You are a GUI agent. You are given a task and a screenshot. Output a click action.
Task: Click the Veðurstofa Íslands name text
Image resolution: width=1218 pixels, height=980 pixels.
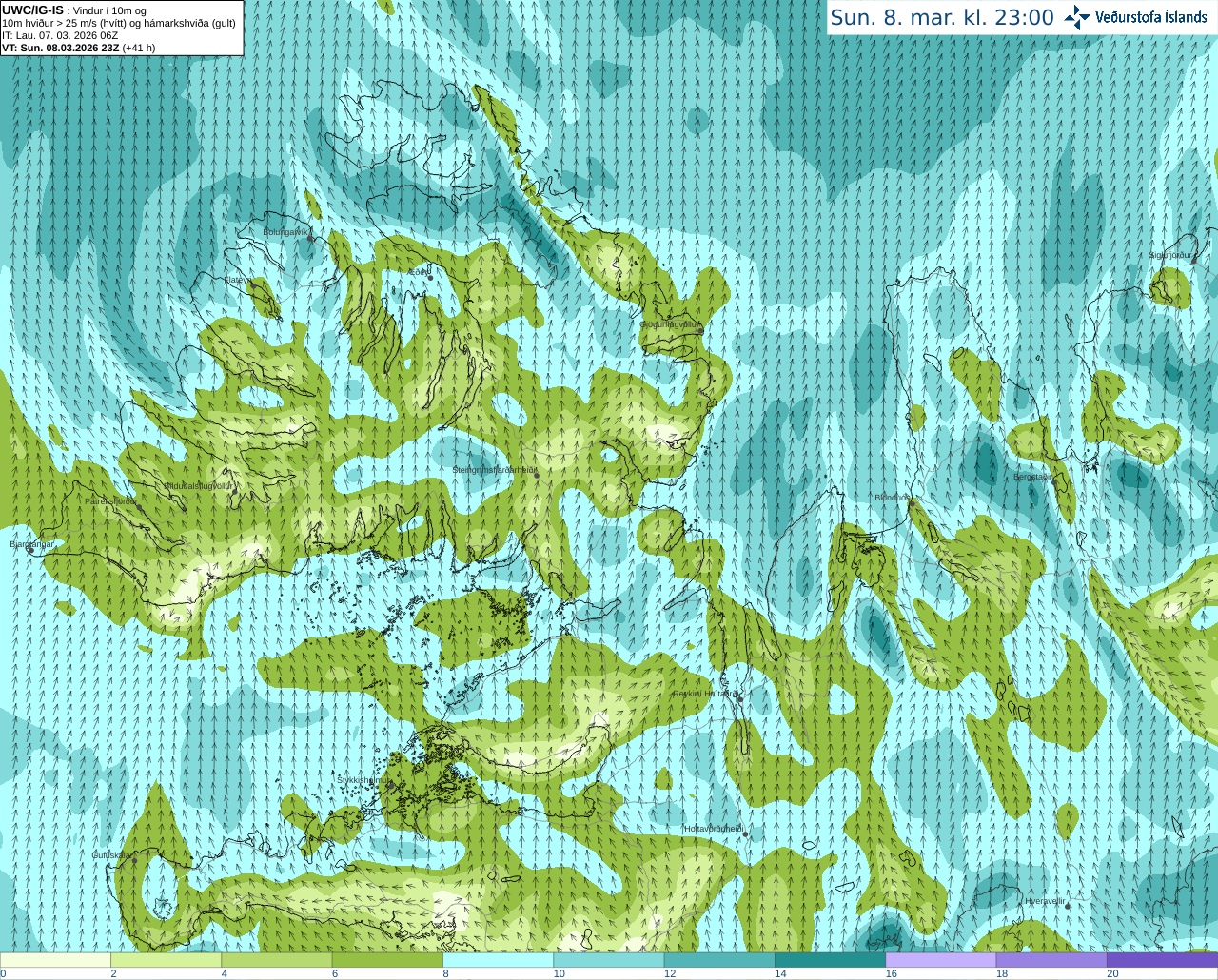pos(1151,17)
